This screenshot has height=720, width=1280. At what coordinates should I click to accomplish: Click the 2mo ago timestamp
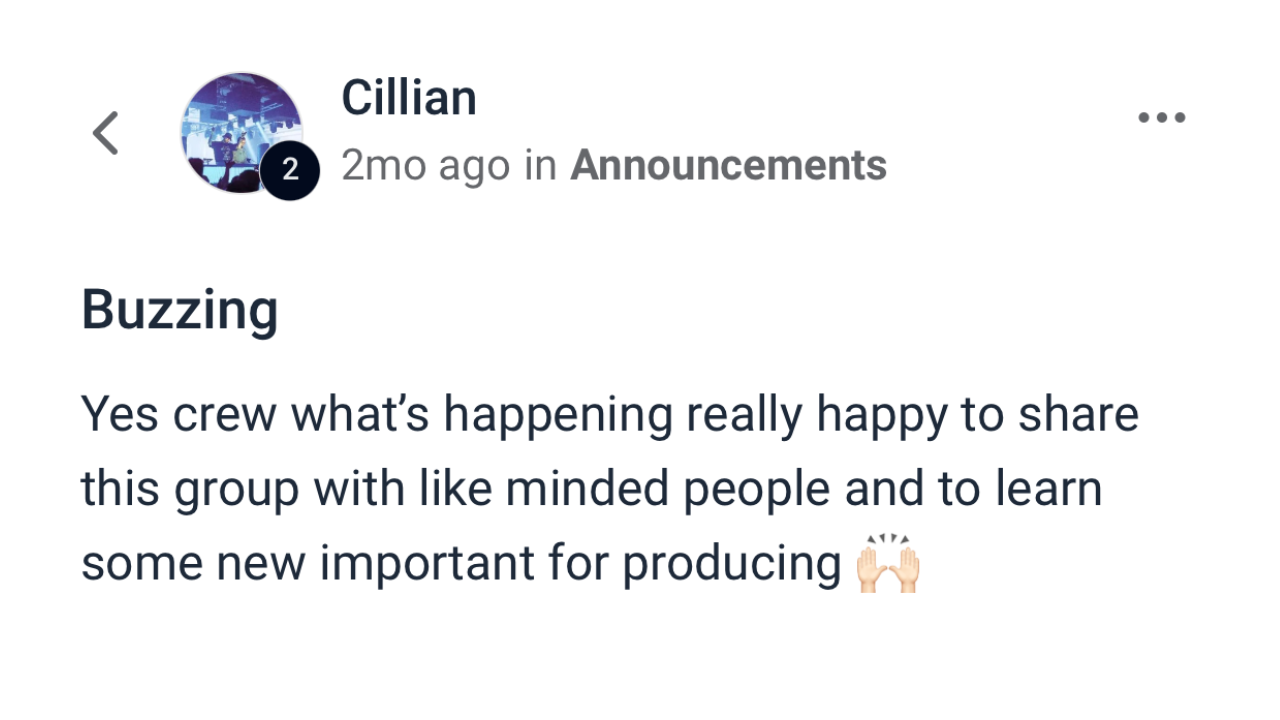[426, 166]
